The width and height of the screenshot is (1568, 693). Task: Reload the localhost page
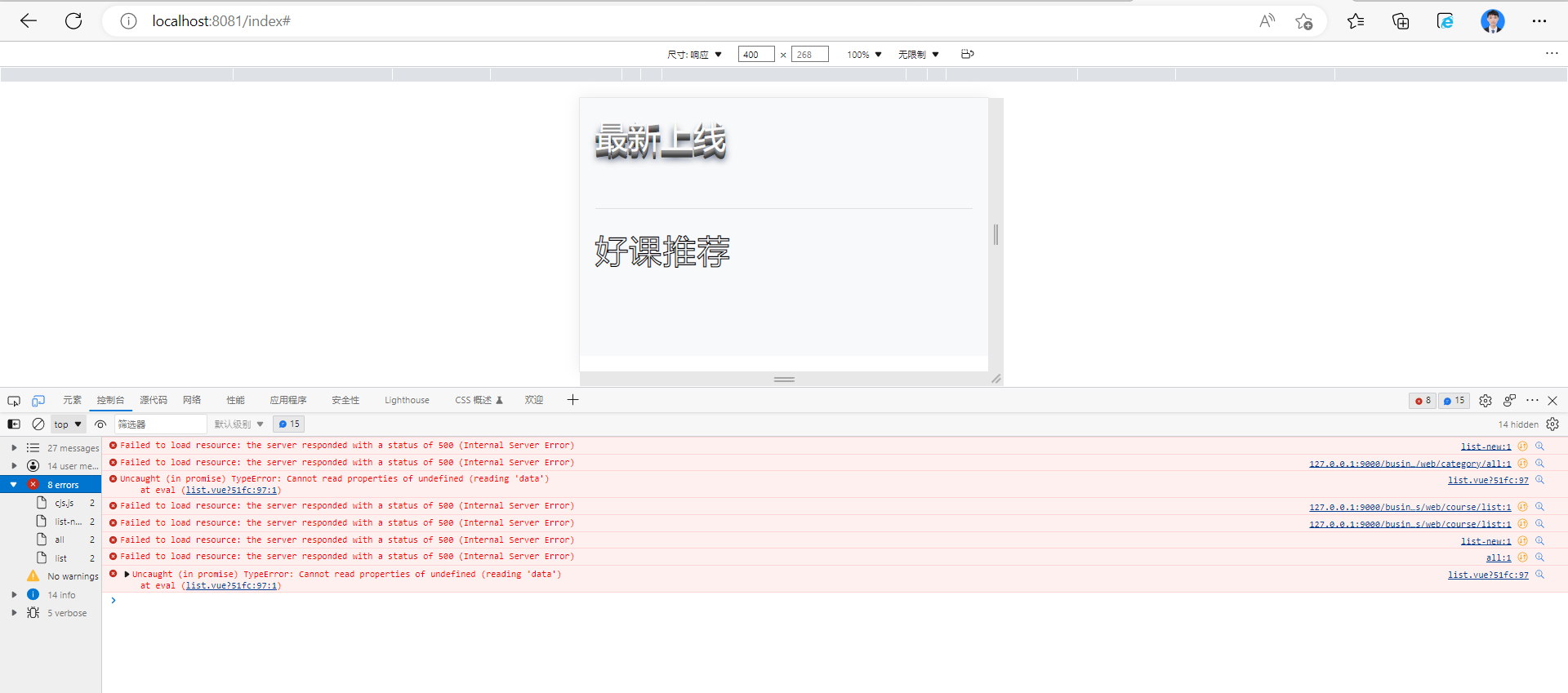tap(73, 21)
